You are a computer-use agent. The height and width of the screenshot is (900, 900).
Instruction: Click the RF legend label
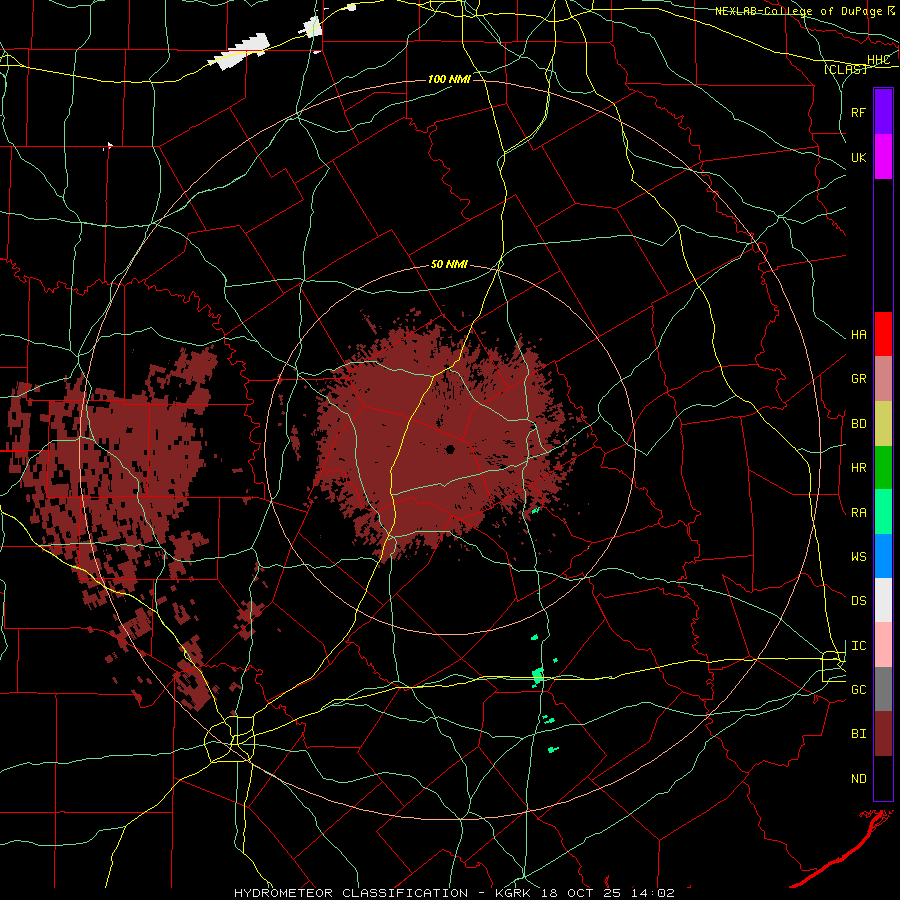[858, 112]
